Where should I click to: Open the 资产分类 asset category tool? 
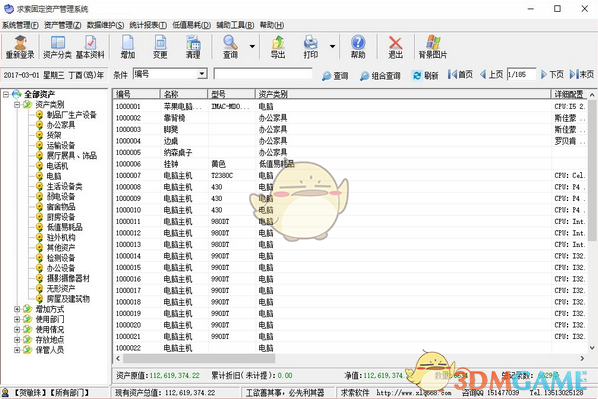coord(57,47)
